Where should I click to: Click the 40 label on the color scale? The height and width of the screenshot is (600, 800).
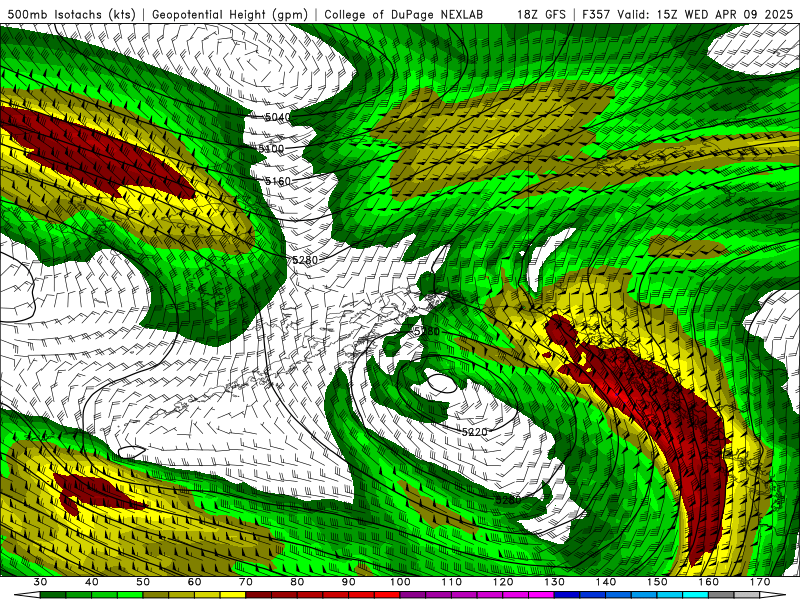pyautogui.click(x=91, y=582)
